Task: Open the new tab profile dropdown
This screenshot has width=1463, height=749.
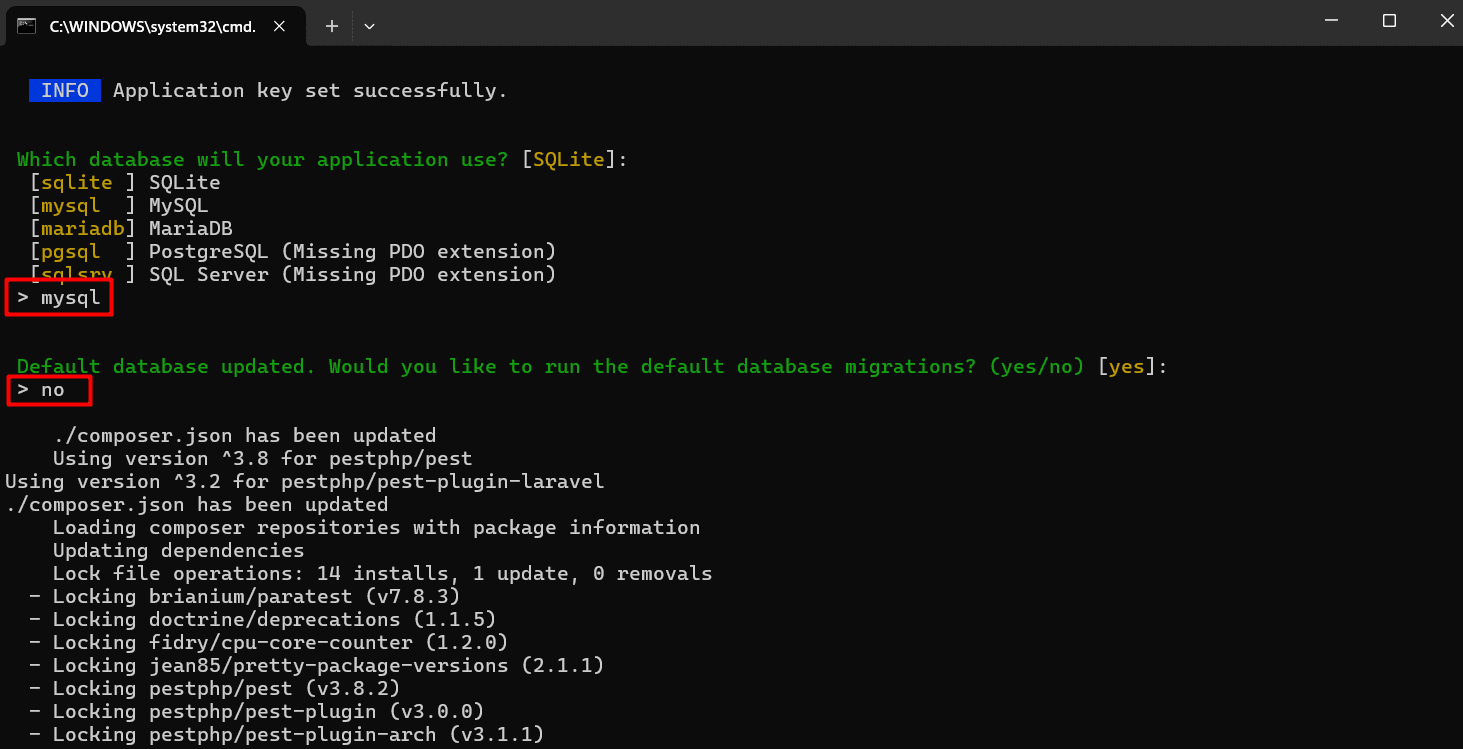Action: click(369, 27)
